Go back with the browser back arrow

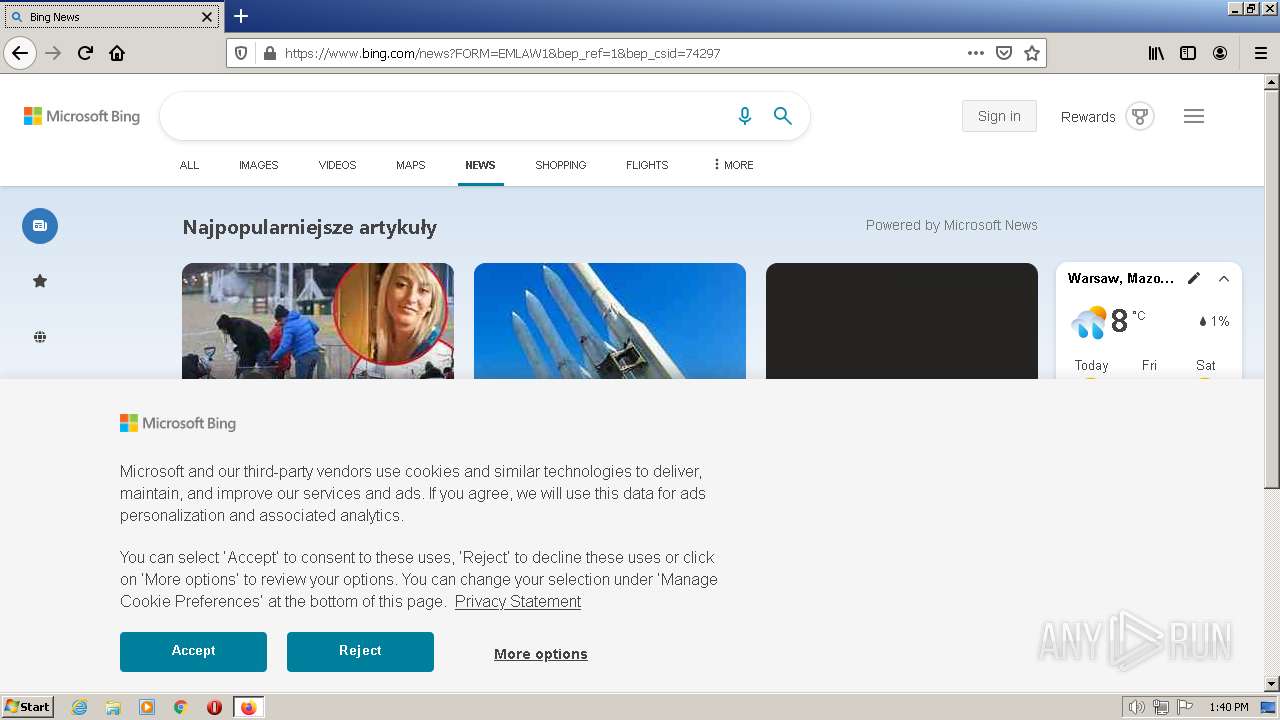click(20, 53)
